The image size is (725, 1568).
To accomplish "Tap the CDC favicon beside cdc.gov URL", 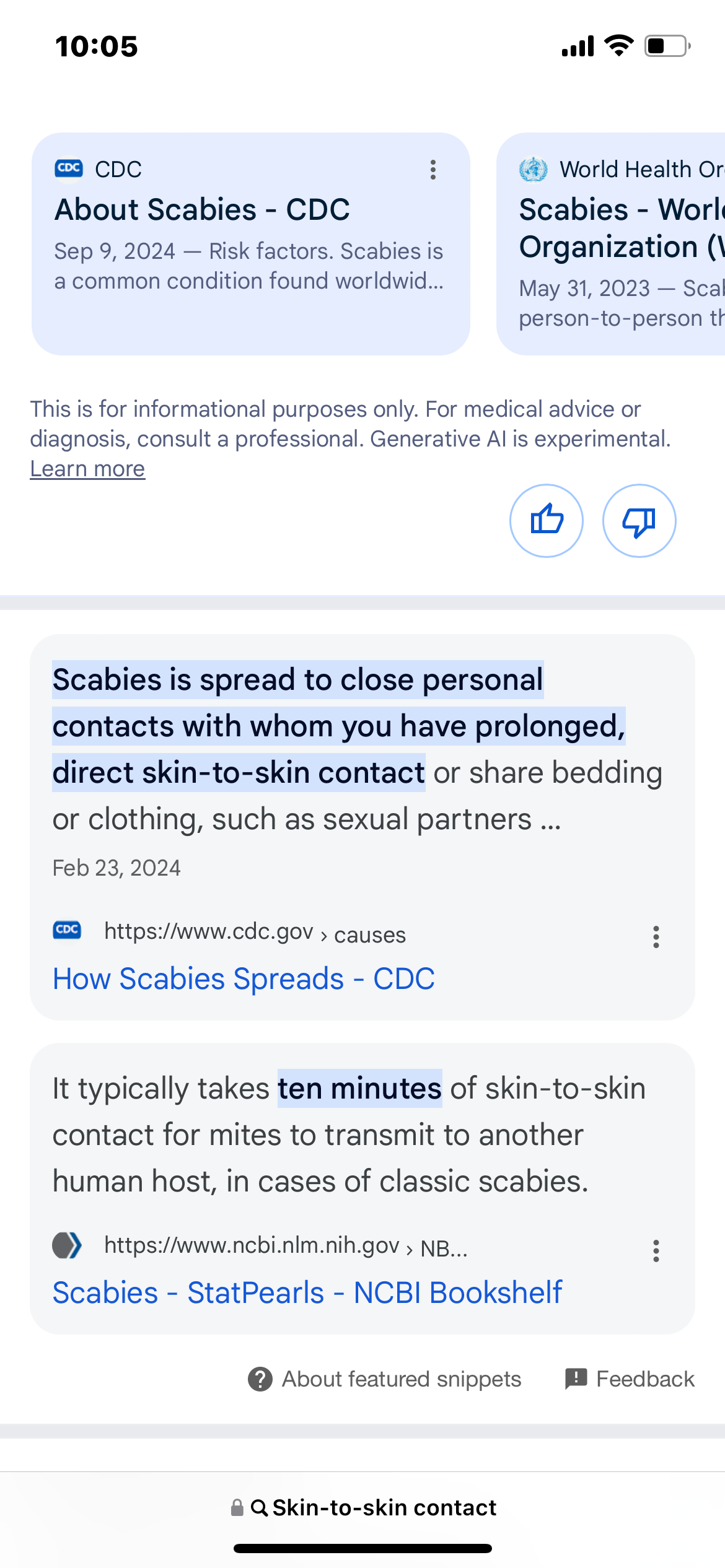I will click(x=67, y=930).
